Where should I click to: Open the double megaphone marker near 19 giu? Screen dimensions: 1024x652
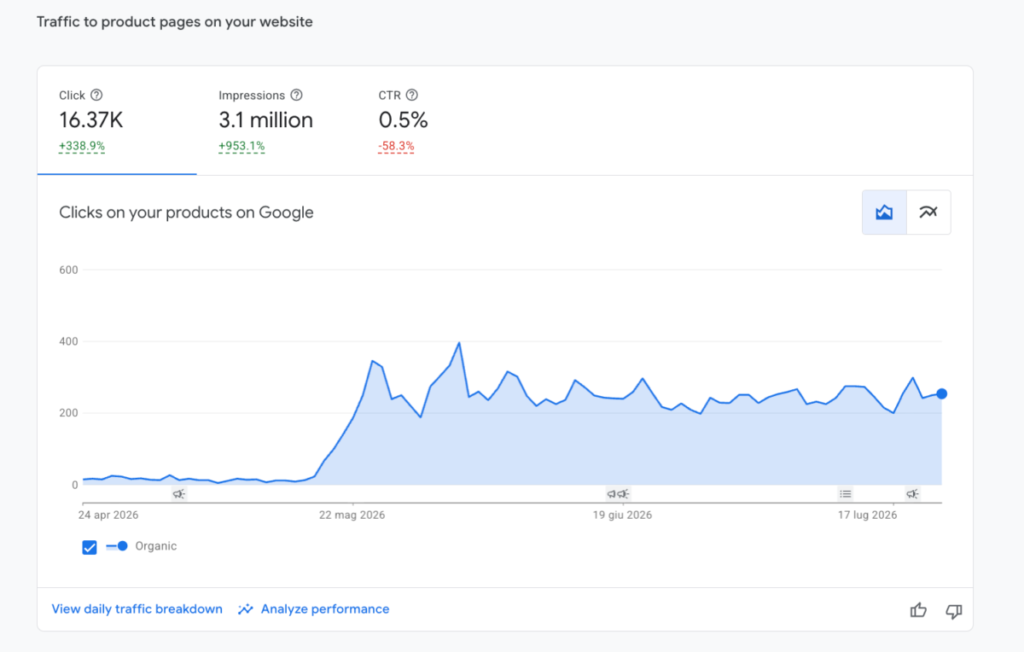(x=618, y=494)
